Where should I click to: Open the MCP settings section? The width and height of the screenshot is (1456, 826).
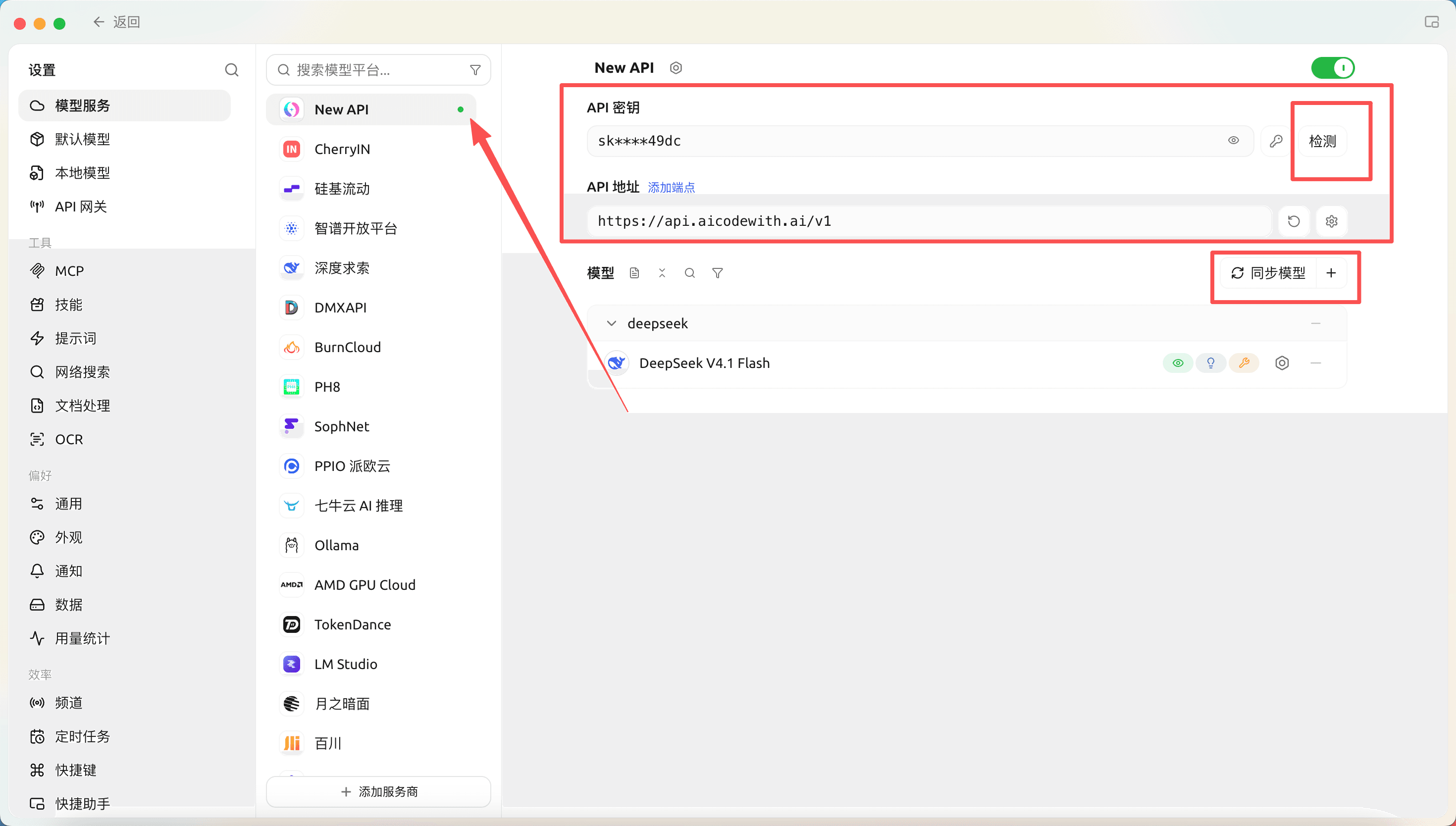125,271
